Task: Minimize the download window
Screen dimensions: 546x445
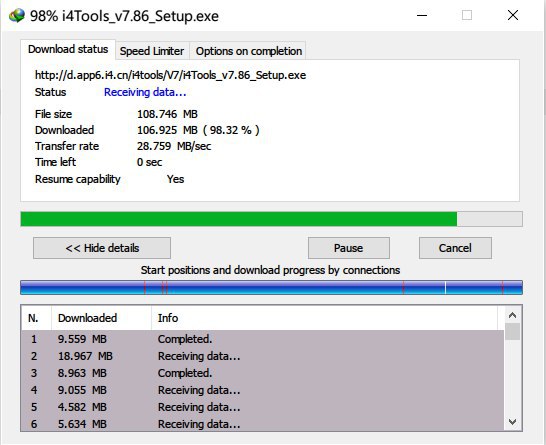Action: (422, 15)
